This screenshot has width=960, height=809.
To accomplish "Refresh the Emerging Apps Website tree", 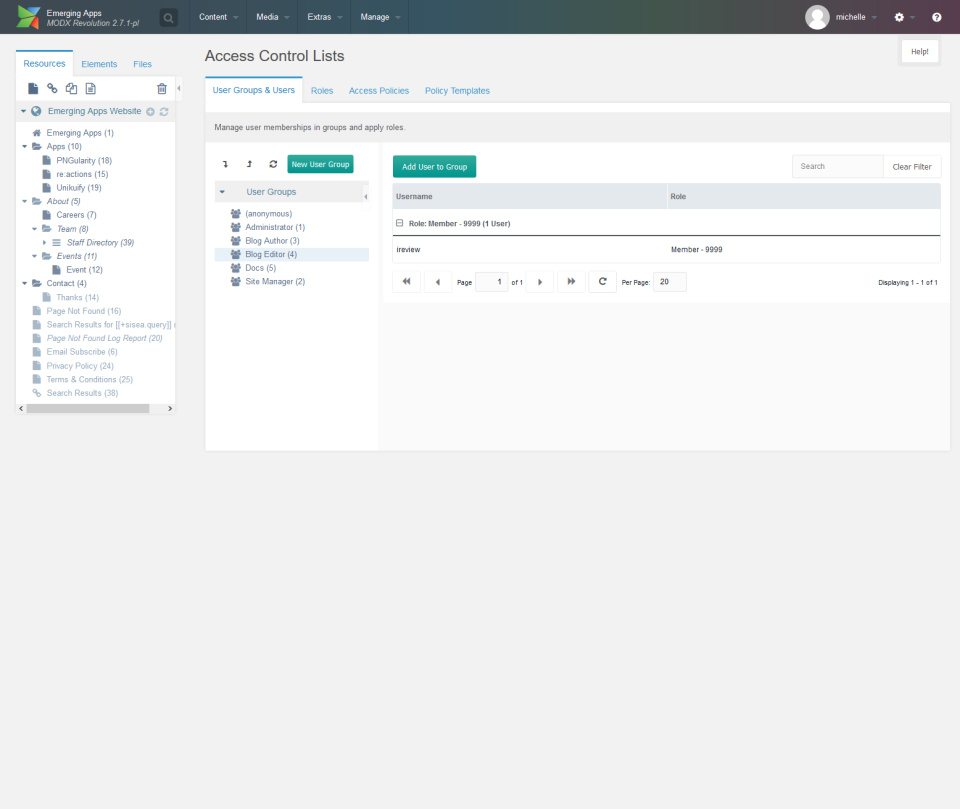I will (x=162, y=111).
